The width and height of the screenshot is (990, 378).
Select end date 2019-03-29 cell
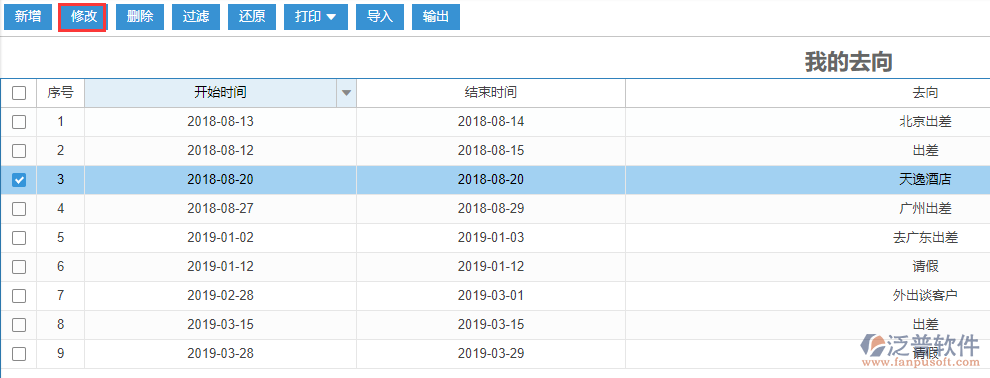click(491, 354)
